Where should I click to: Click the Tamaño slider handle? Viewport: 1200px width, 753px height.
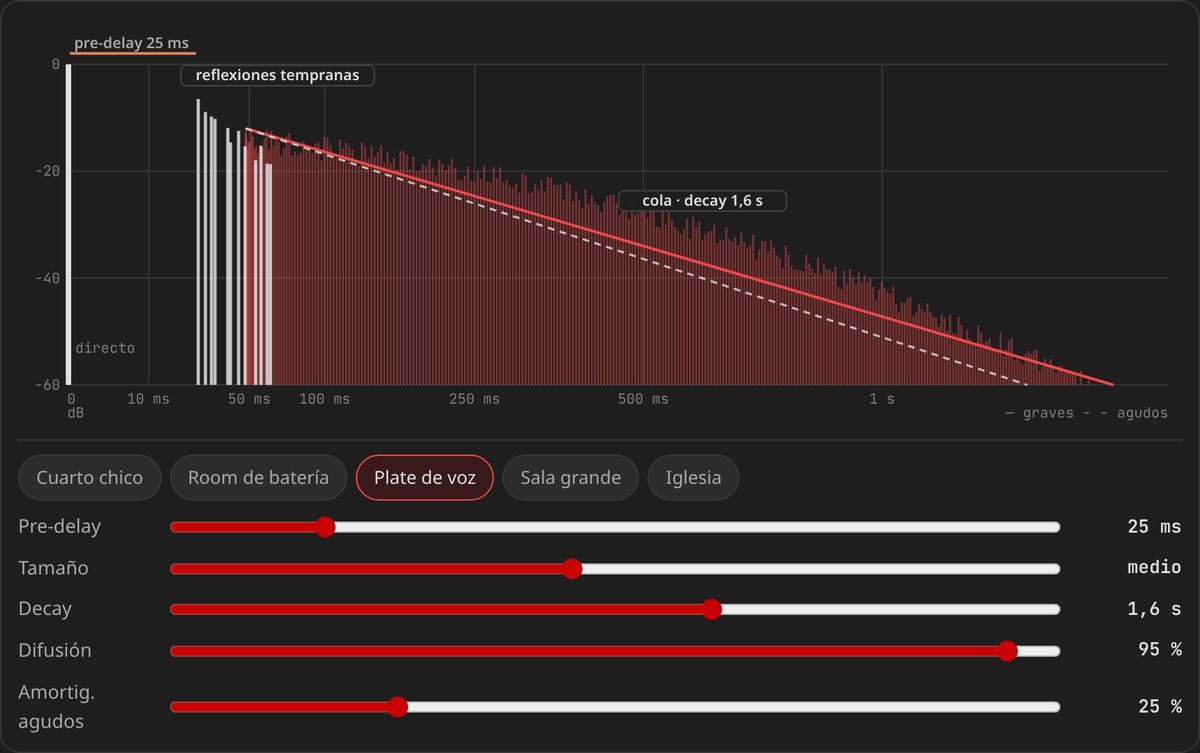[x=572, y=568]
